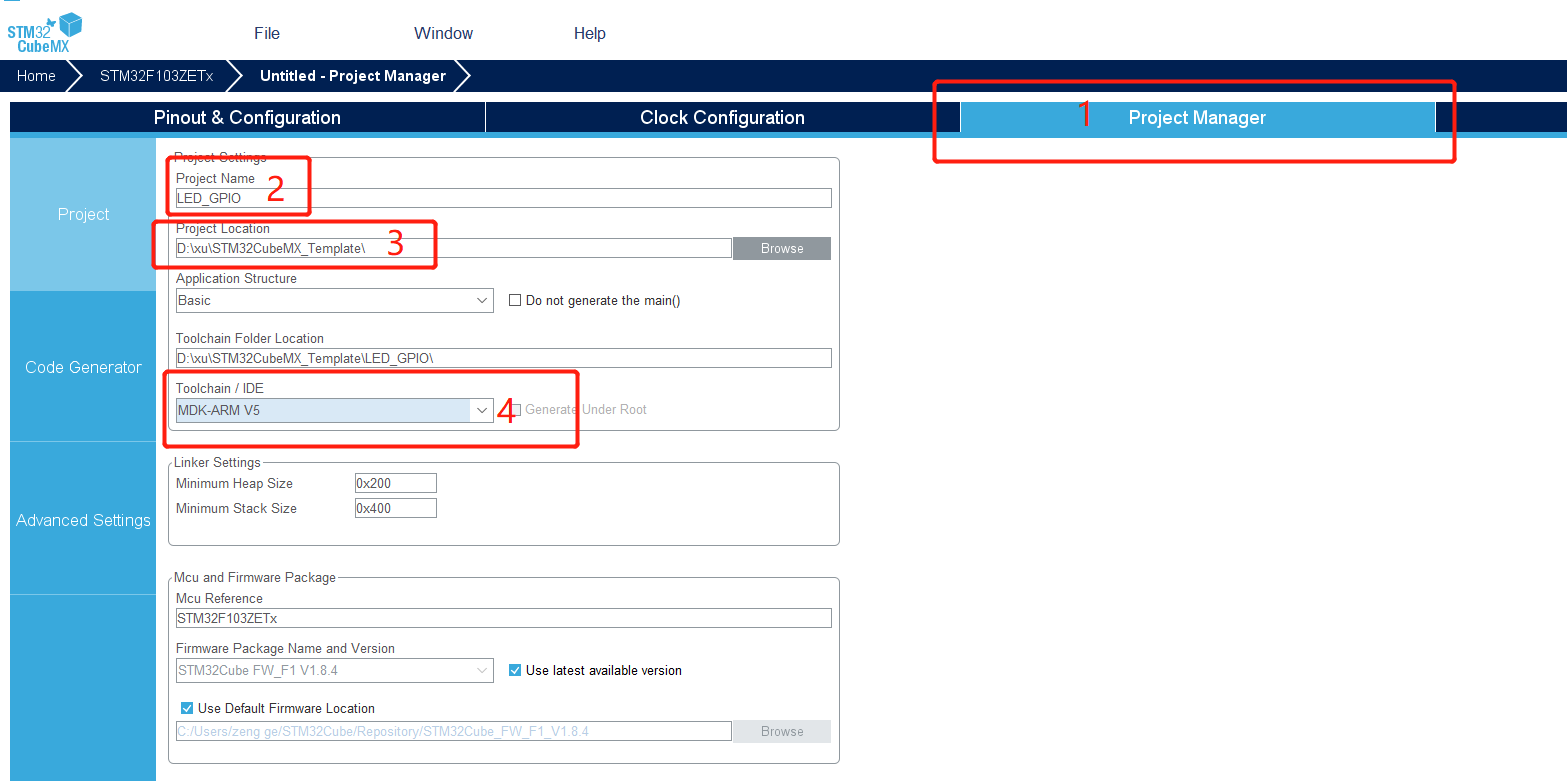Viewport: 1567px width, 781px height.
Task: Open the Toolchain / IDE dropdown
Action: pos(334,410)
